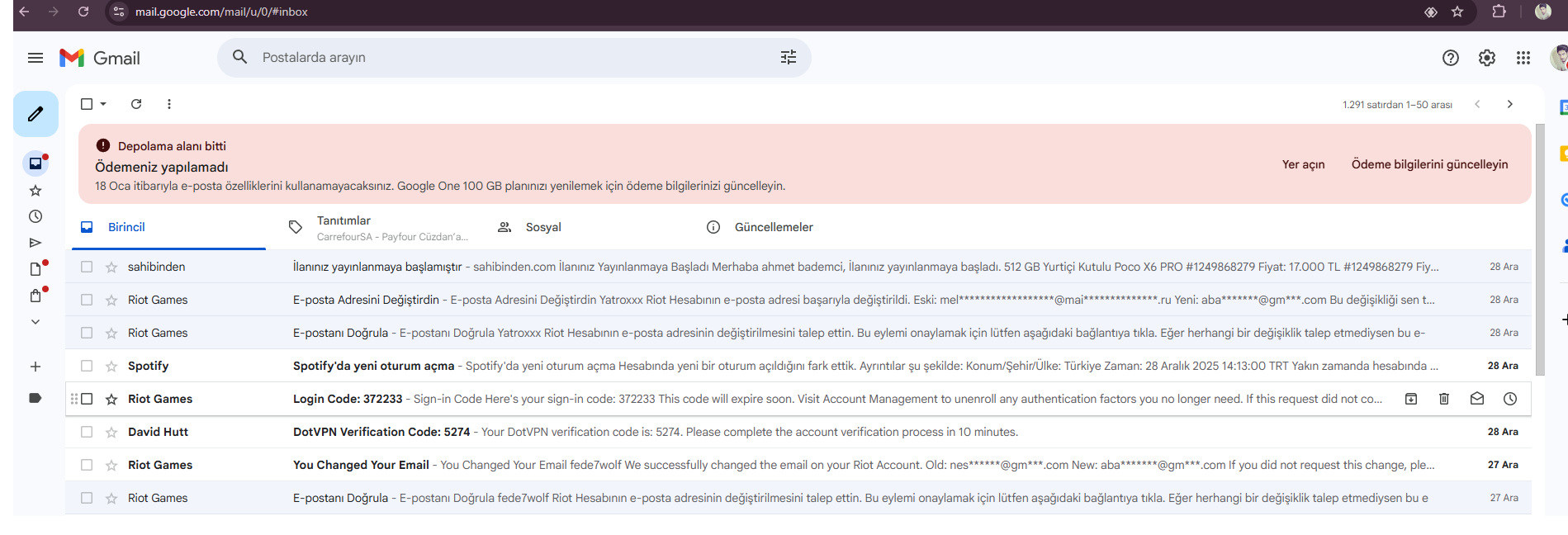Viewport: 1568px width, 535px height.
Task: Open Snoozed clock icon in sidebar
Action: [36, 216]
